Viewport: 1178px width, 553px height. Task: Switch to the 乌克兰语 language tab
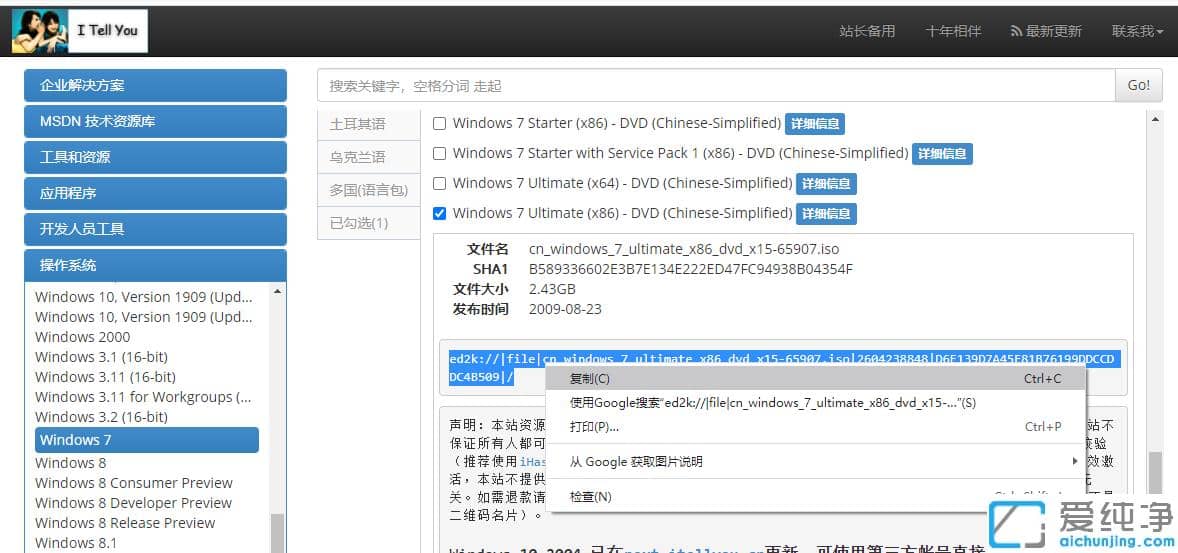tap(368, 157)
